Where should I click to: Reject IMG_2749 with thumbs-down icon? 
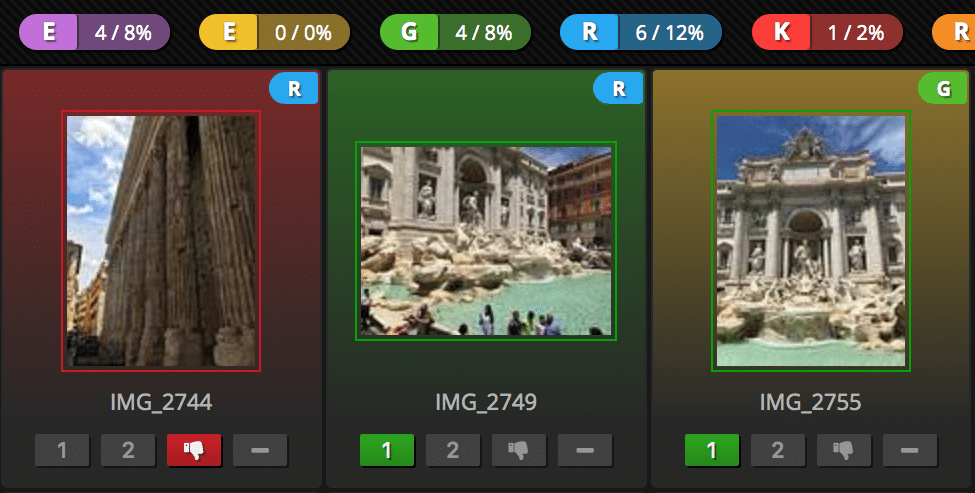point(519,449)
